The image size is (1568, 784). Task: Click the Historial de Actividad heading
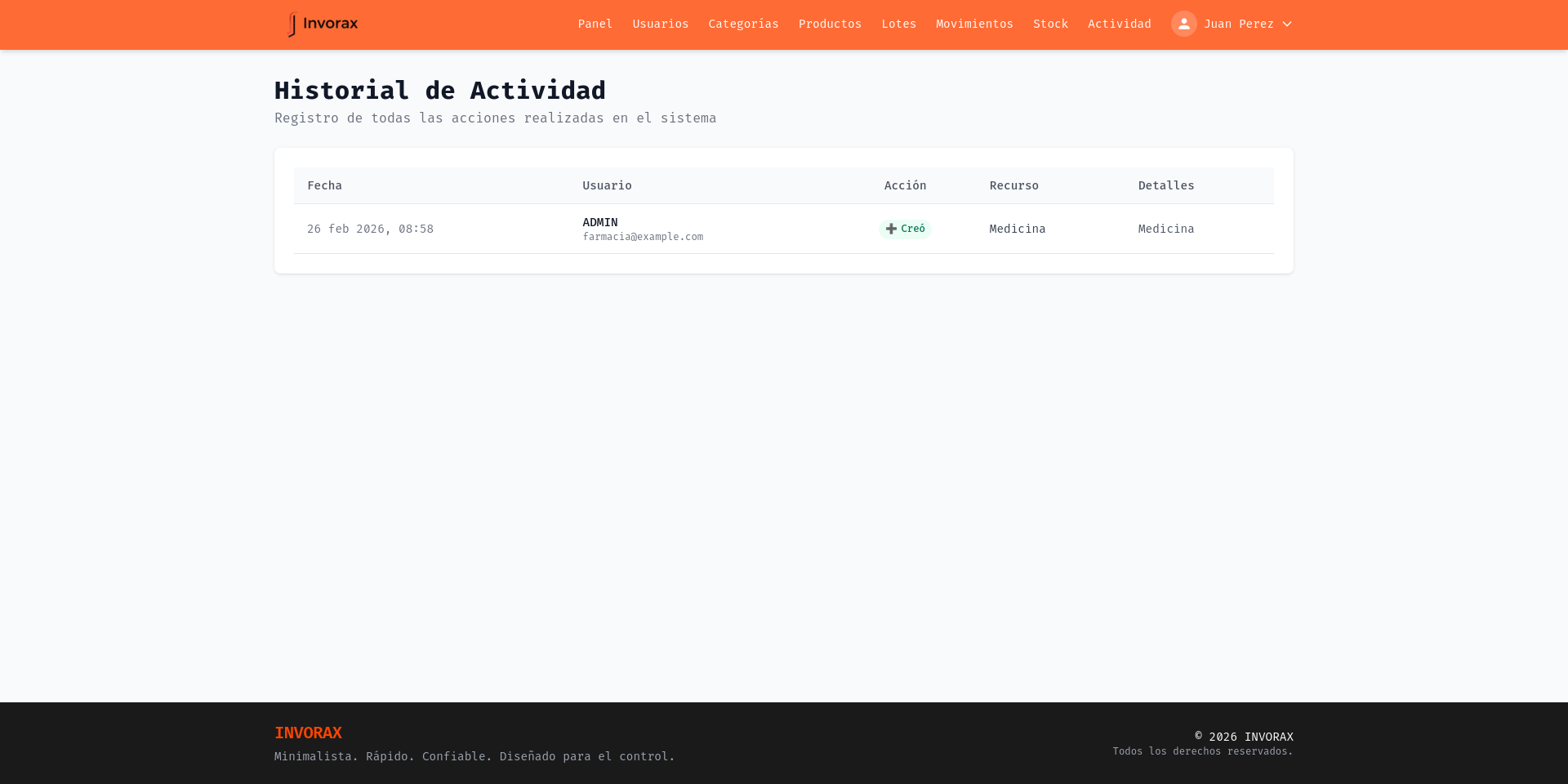point(440,91)
